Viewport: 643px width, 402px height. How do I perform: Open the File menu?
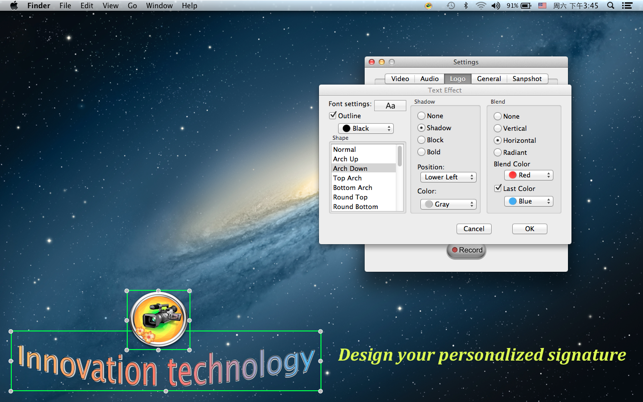click(65, 5)
